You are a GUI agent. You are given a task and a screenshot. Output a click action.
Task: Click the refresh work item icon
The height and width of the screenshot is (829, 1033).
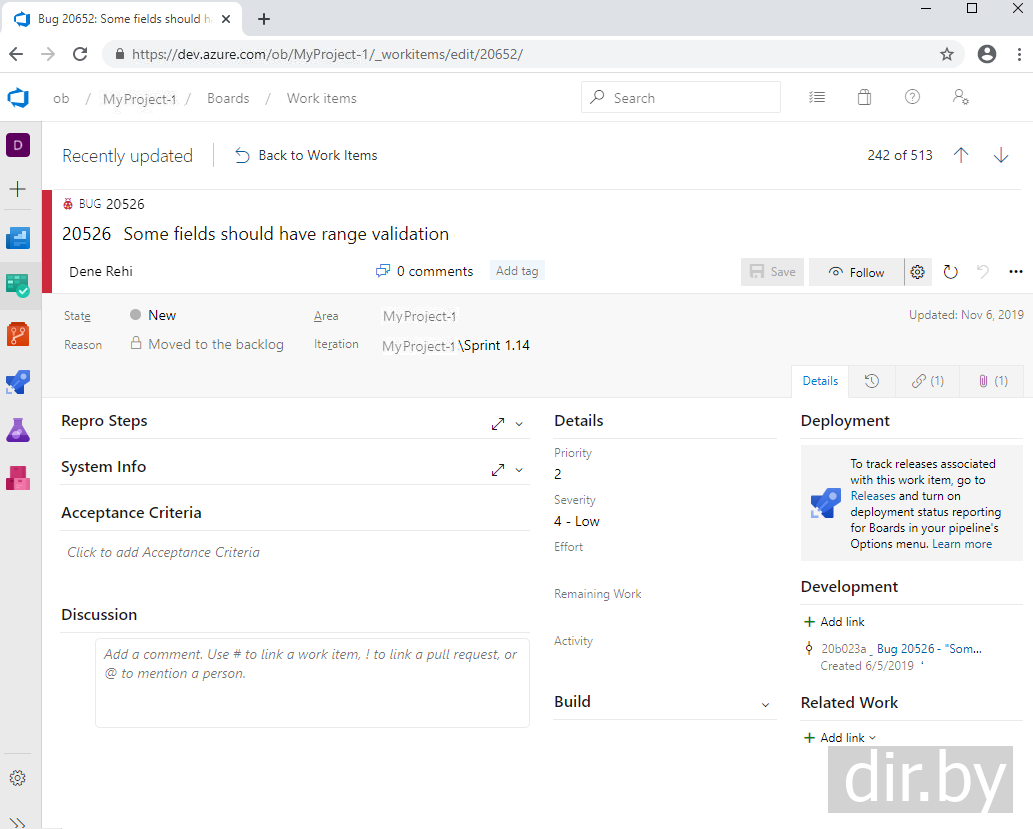click(951, 272)
